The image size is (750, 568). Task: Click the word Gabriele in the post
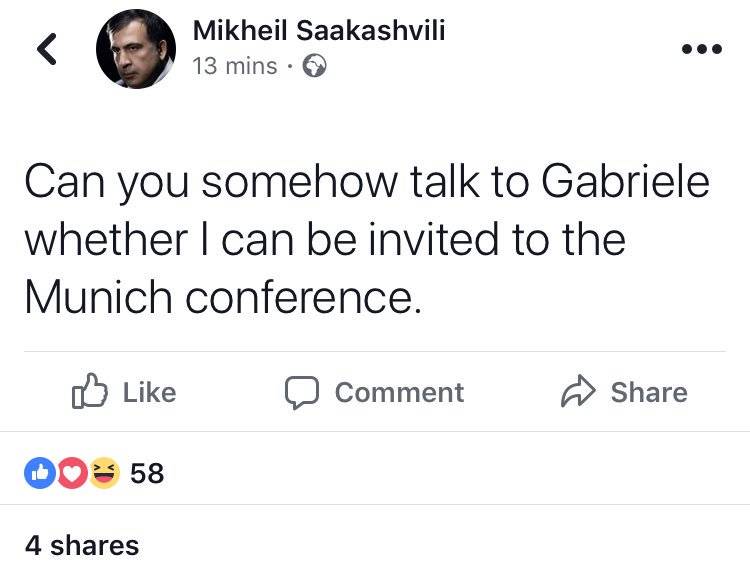pos(625,181)
